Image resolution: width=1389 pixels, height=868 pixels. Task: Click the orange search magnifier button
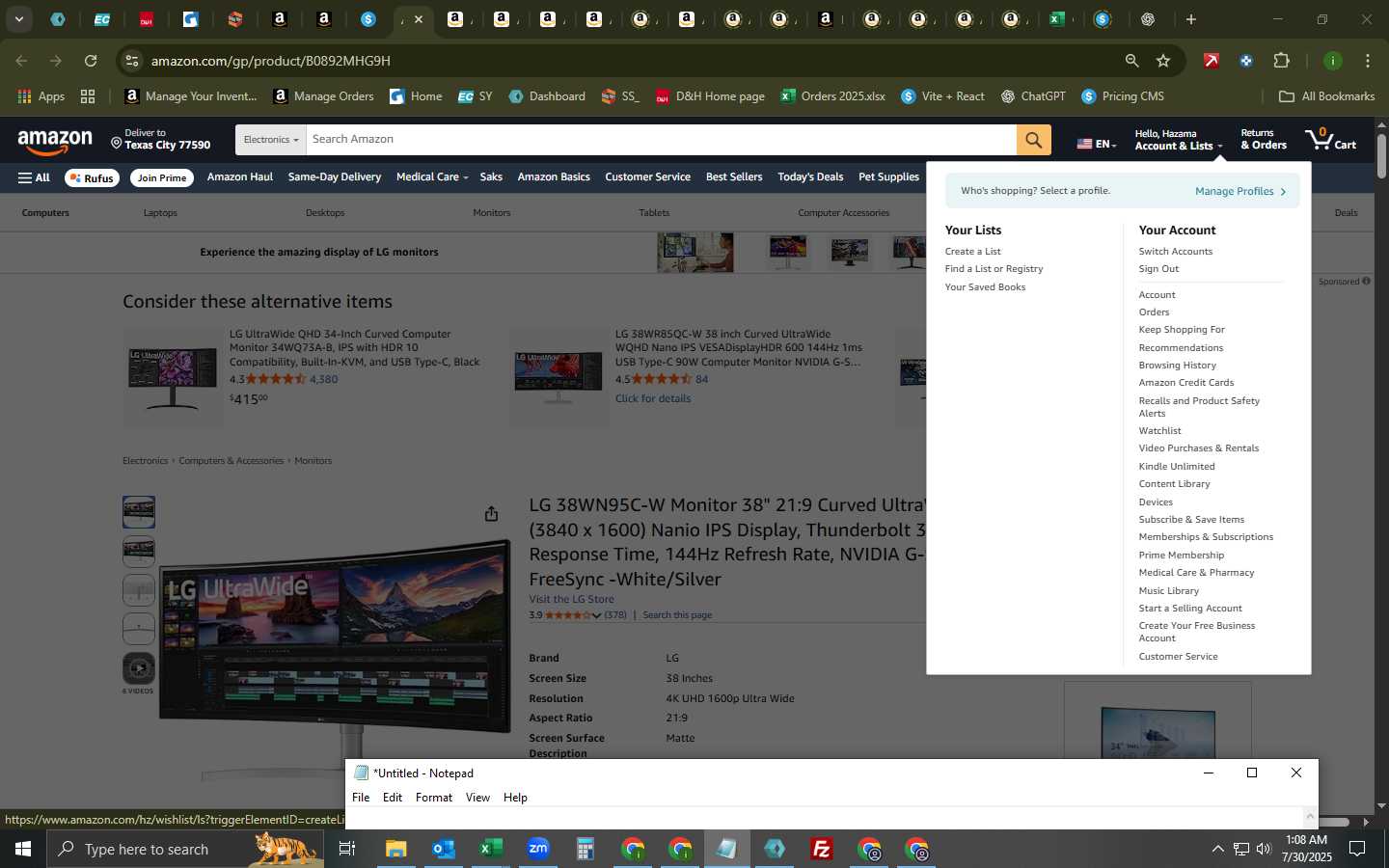1033,140
